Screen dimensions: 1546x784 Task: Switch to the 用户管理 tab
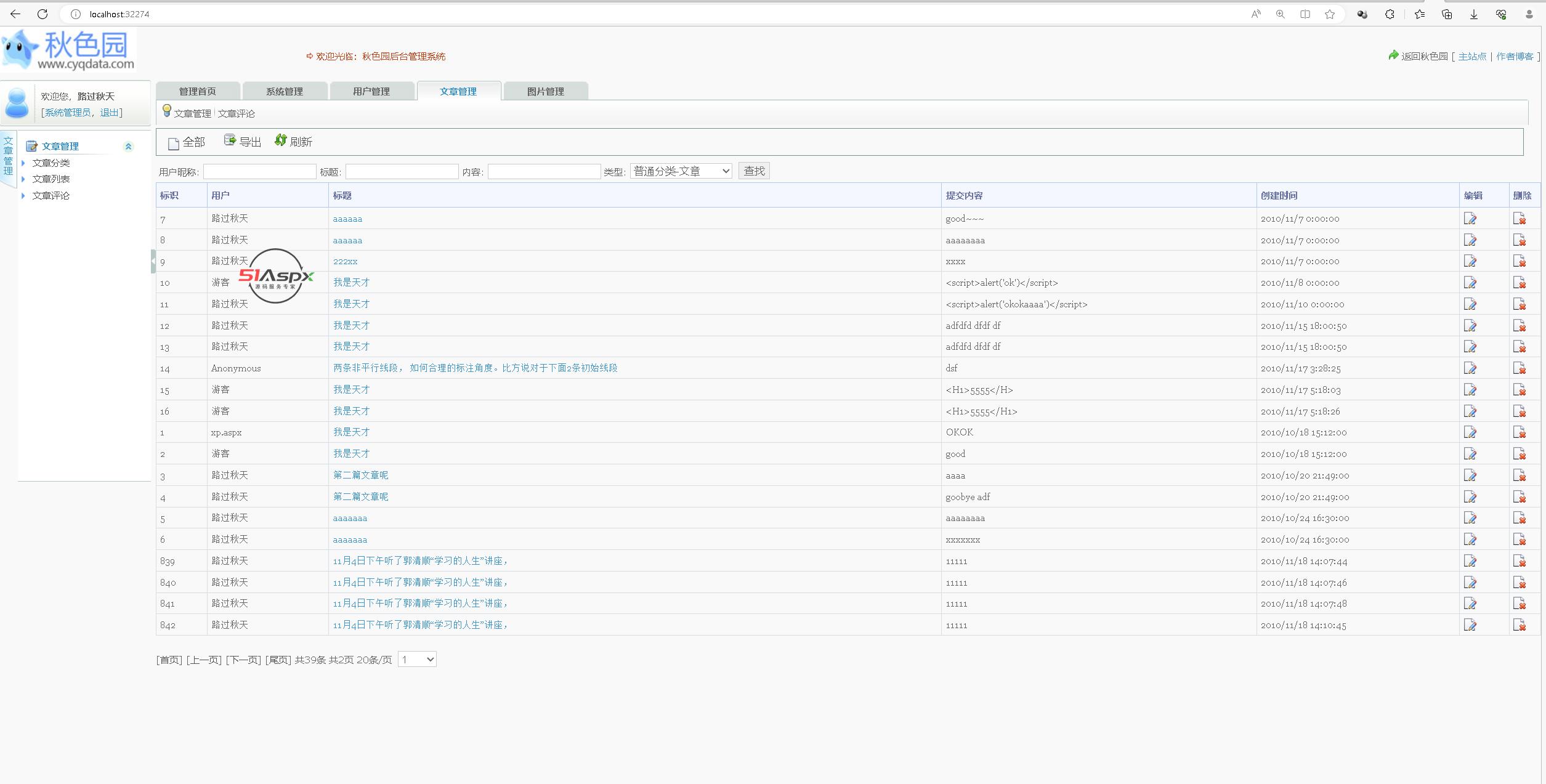point(371,91)
